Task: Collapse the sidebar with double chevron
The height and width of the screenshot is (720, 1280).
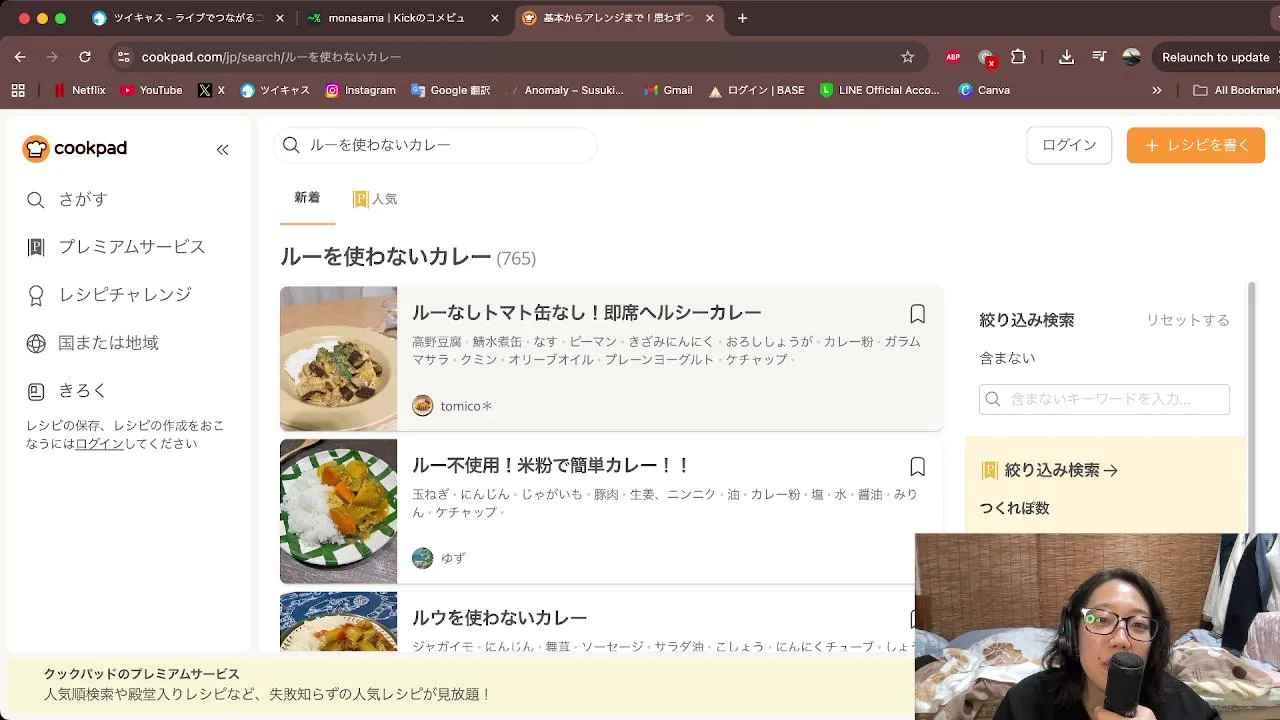Action: (222, 150)
